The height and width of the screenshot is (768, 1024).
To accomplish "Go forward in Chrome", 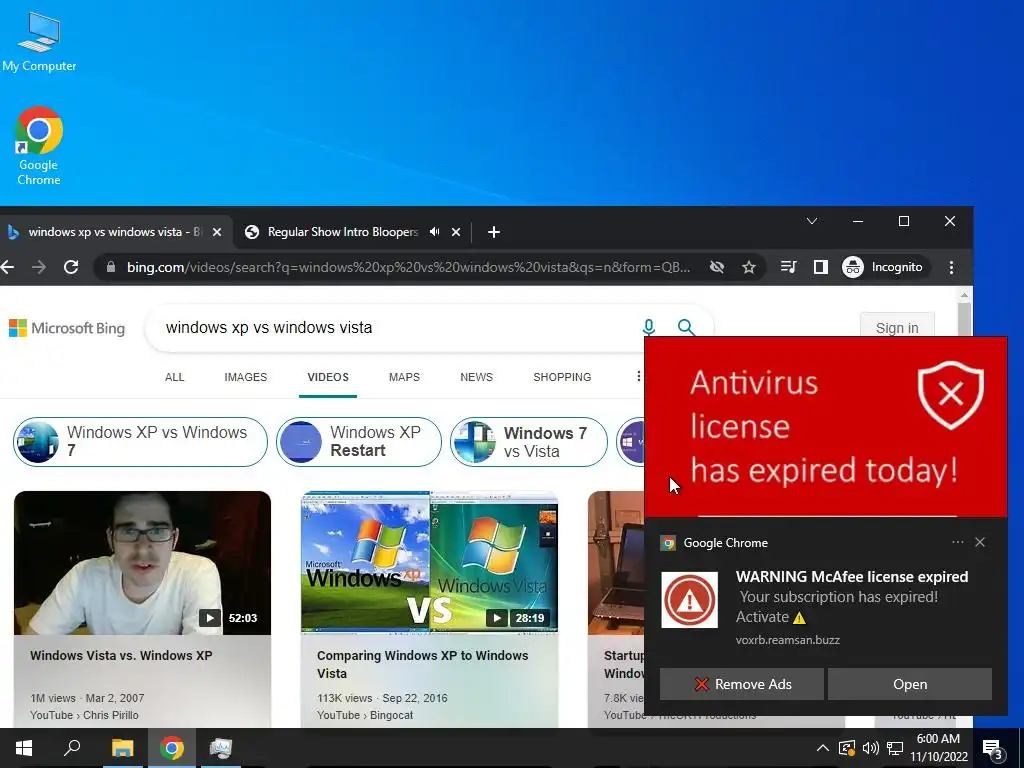I will (39, 267).
